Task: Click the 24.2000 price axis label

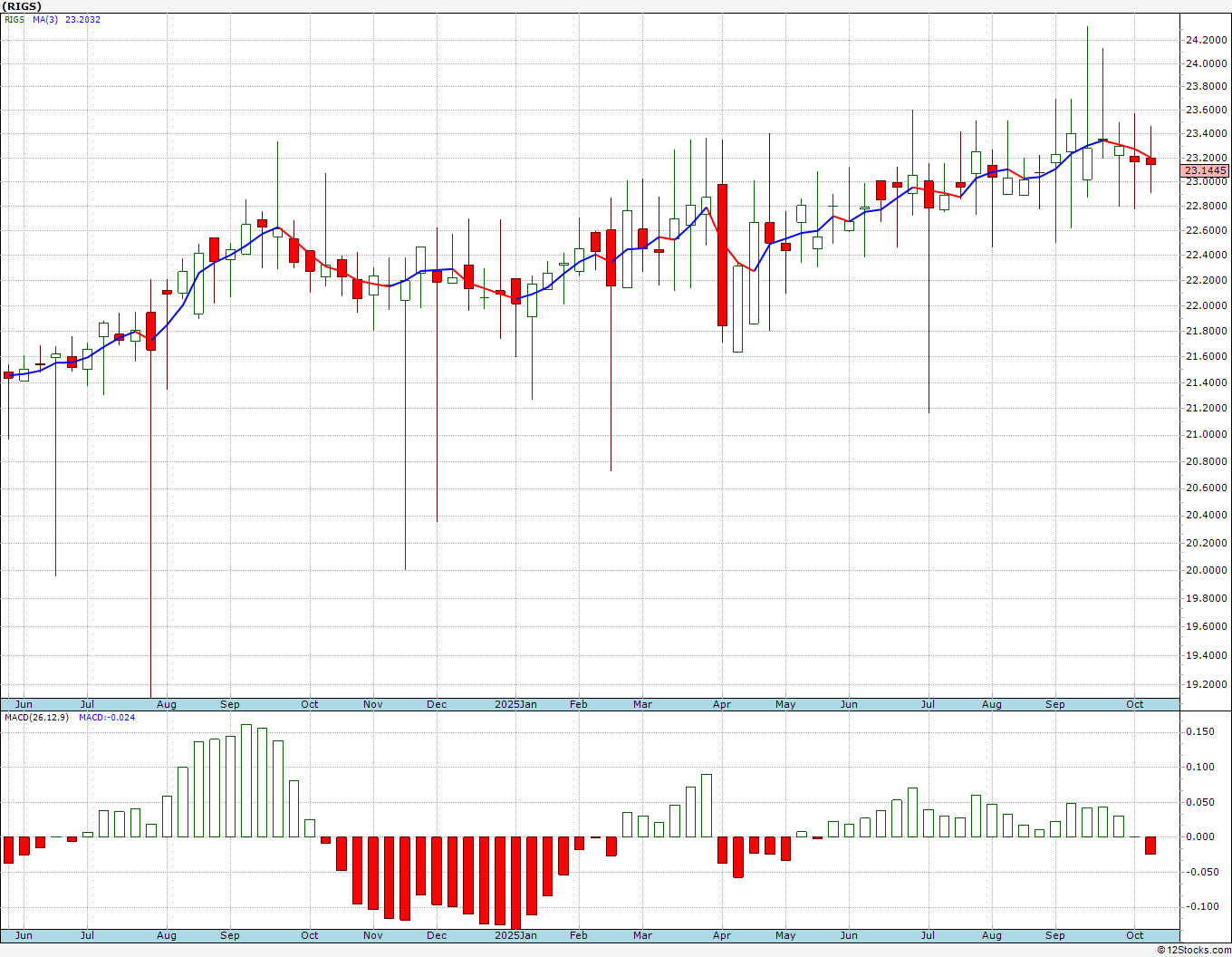Action: pyautogui.click(x=1205, y=40)
